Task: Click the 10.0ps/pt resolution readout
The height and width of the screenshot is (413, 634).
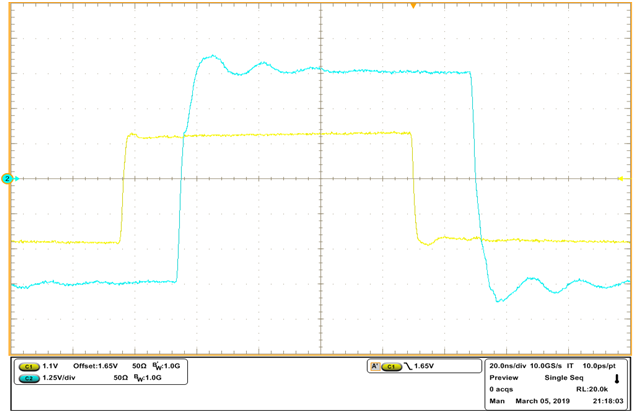Action: point(599,366)
